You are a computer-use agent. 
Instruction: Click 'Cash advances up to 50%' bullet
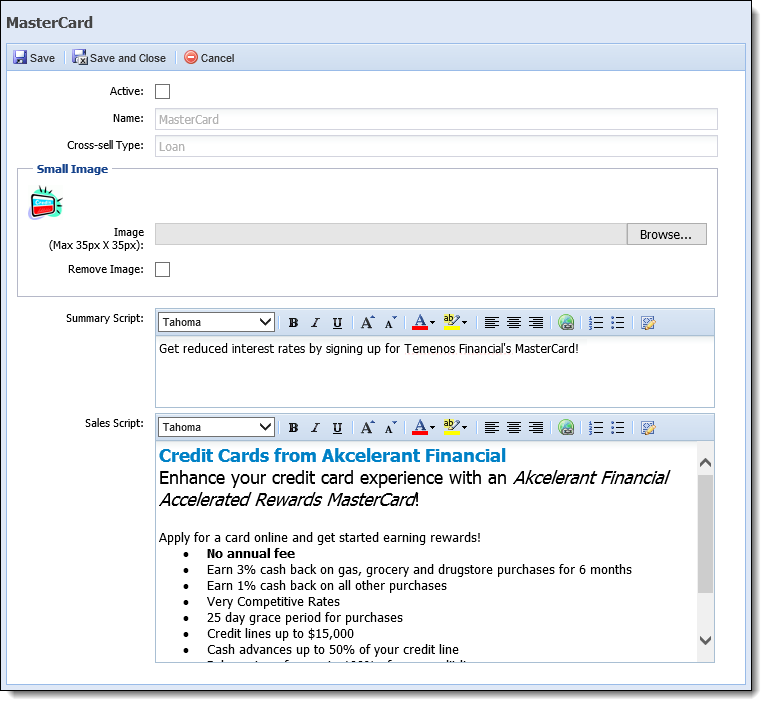tap(333, 650)
